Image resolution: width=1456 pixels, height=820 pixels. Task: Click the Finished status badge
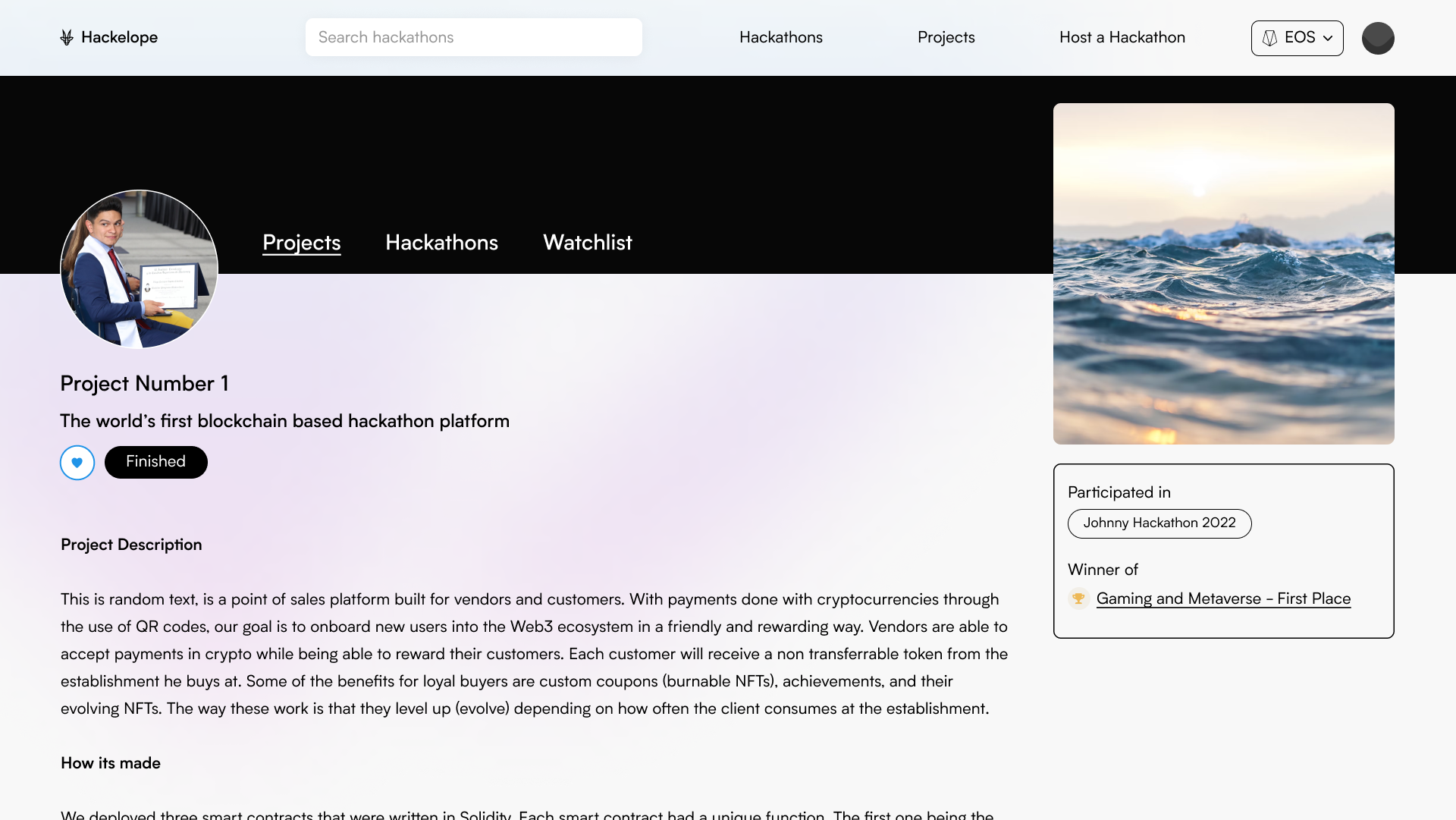click(155, 462)
